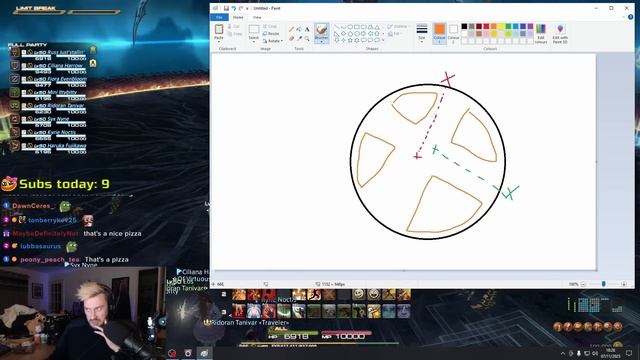Click the "Subs today: 9" overlay text
The height and width of the screenshot is (360, 640).
point(64,184)
